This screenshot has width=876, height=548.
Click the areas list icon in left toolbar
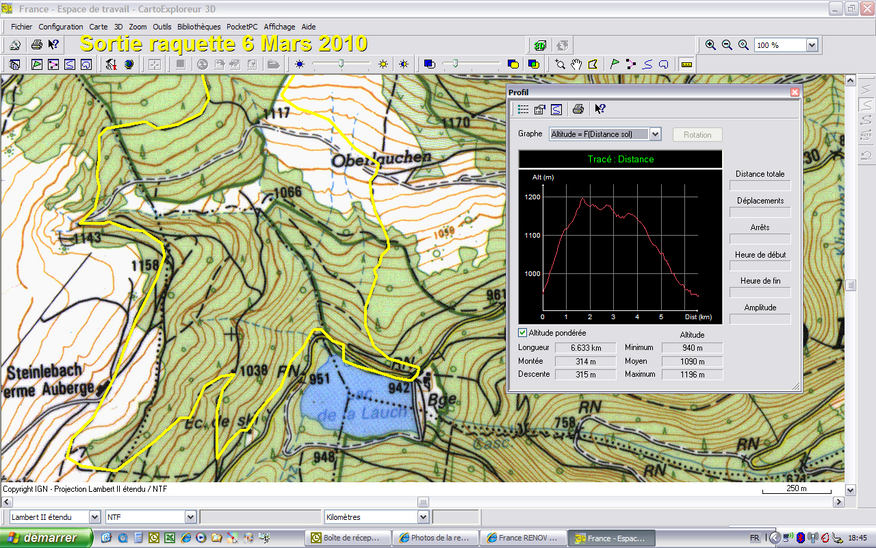pyautogui.click(x=86, y=64)
